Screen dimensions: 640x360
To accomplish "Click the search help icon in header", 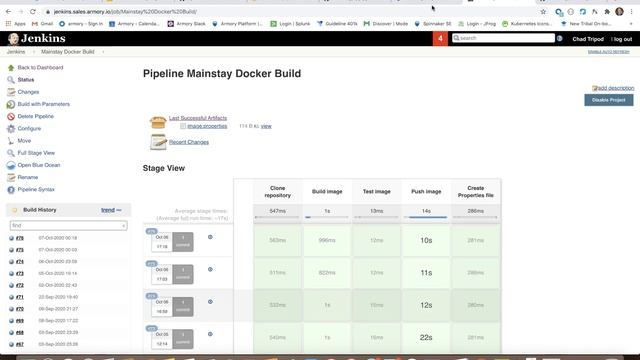I will pyautogui.click(x=560, y=38).
